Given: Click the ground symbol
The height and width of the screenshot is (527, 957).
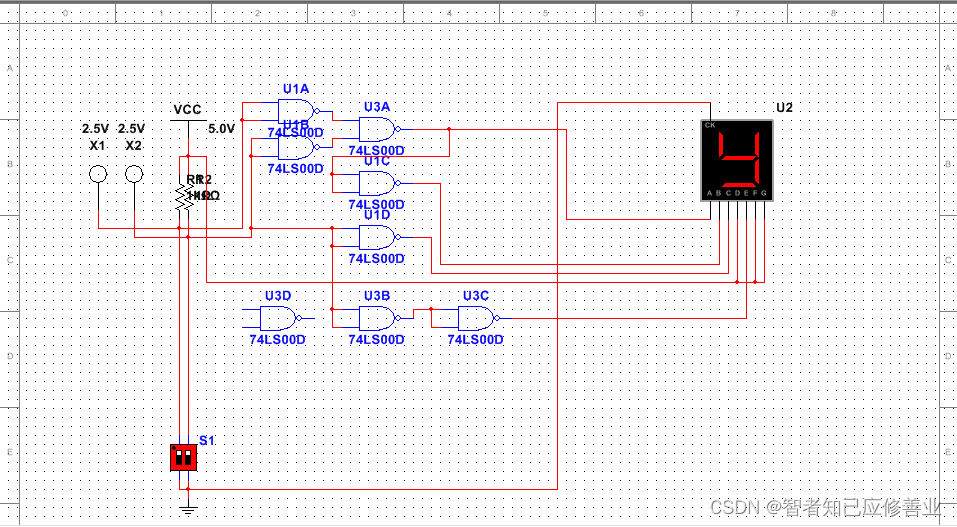Looking at the screenshot, I should (x=188, y=509).
